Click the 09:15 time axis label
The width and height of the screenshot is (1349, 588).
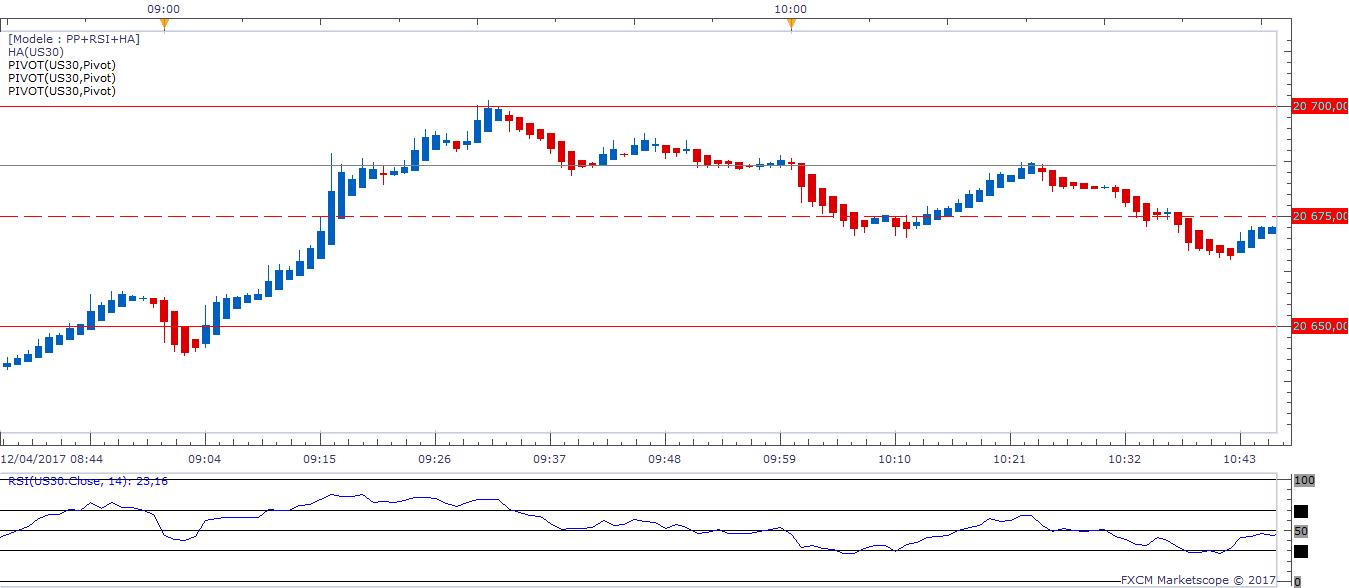319,459
